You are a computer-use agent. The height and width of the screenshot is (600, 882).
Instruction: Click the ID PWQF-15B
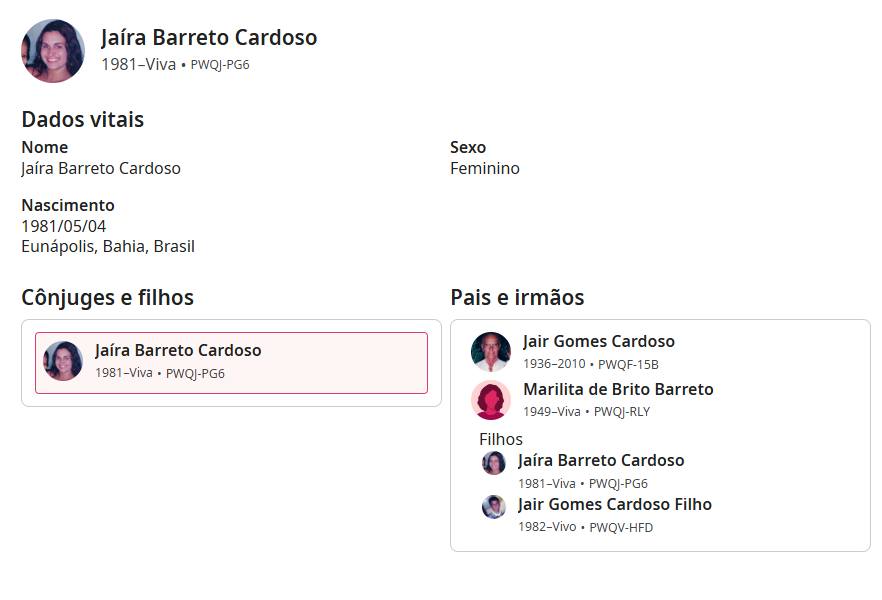[628, 364]
